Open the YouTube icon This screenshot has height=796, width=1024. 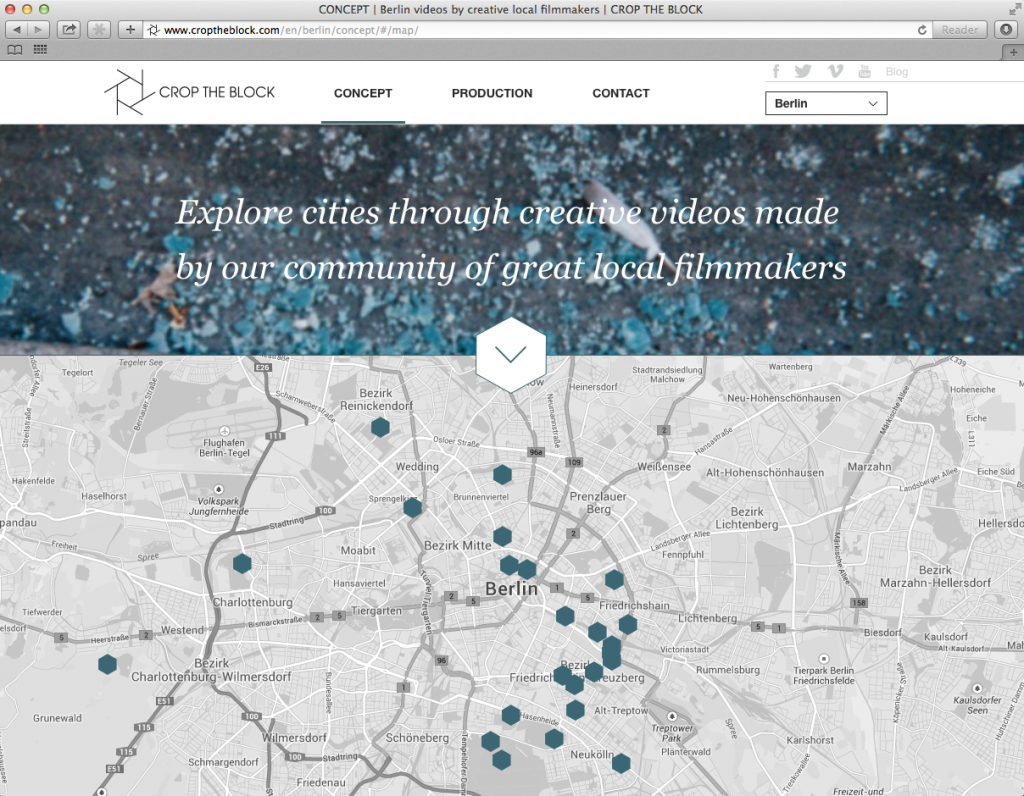865,71
